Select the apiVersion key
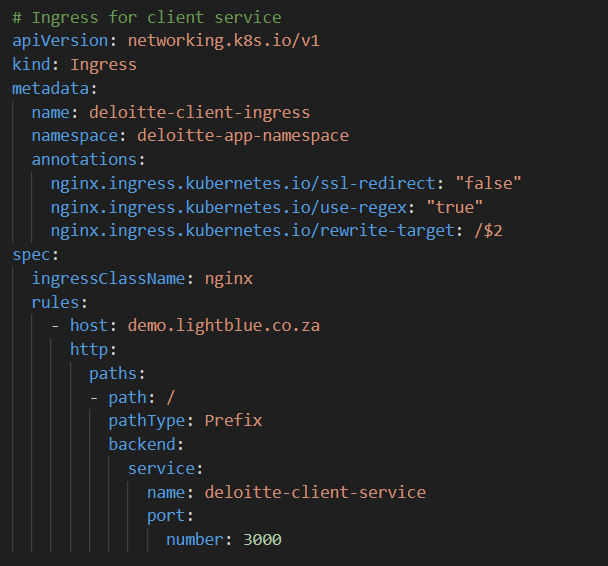 click(60, 41)
